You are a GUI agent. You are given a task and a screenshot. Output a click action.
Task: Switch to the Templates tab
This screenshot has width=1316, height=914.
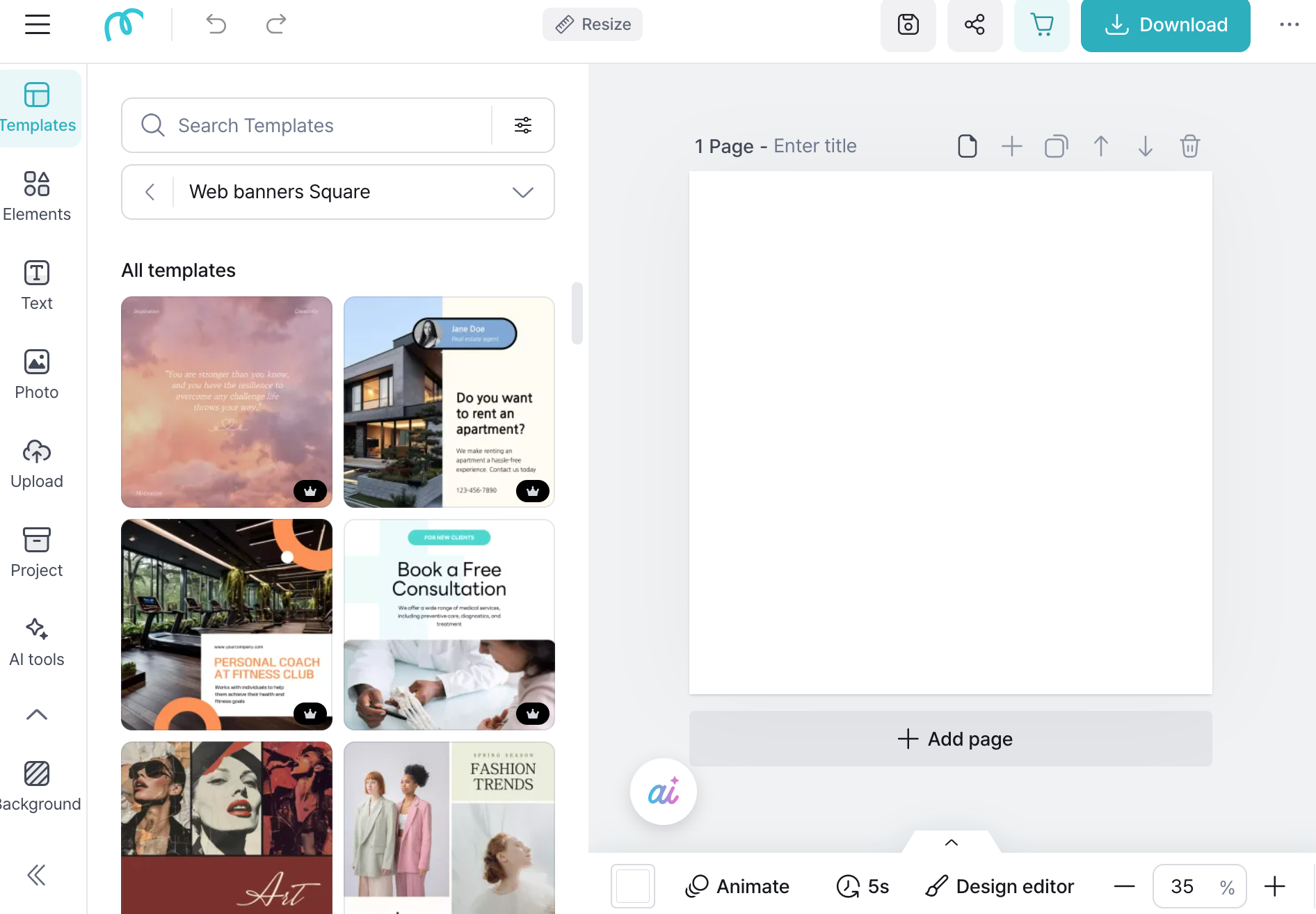pos(37,109)
